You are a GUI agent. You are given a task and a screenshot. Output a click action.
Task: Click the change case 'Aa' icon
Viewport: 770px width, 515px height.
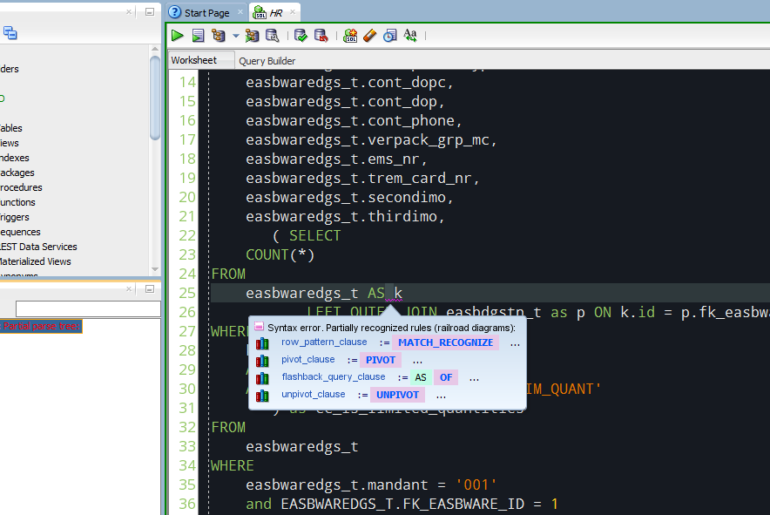coord(410,36)
